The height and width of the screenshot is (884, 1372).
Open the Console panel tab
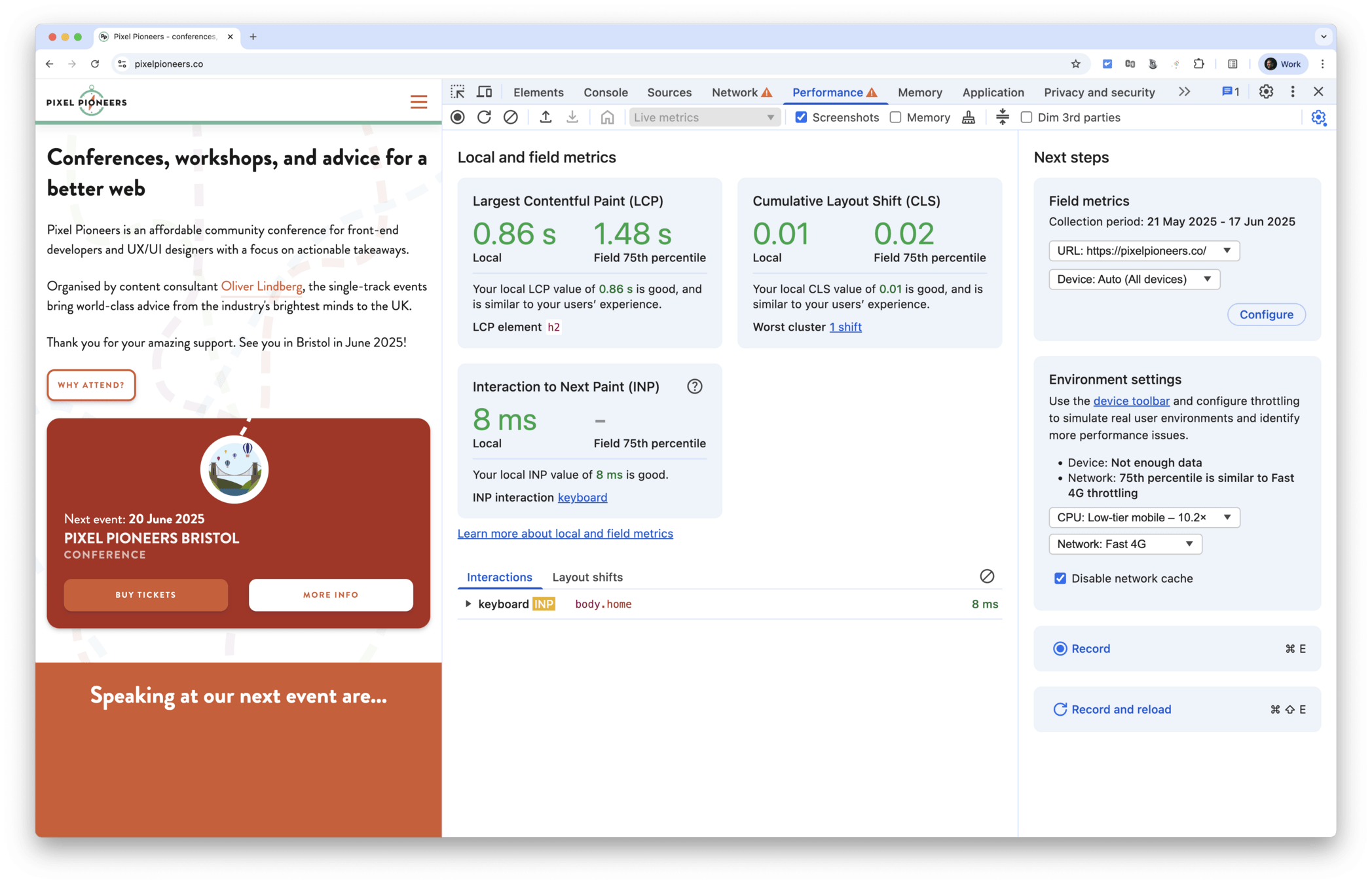(x=605, y=92)
